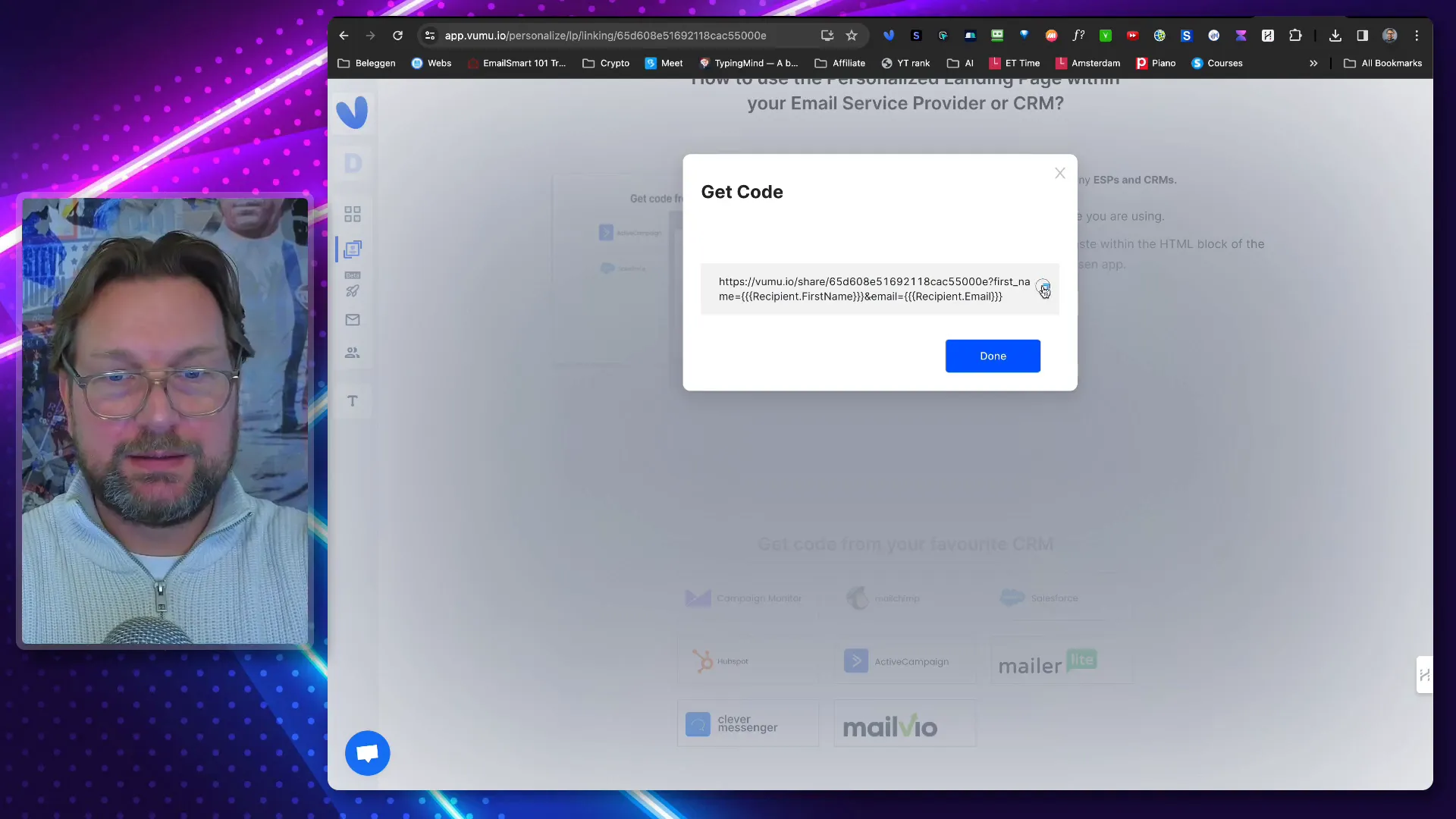Open the ET Time bookmark
This screenshot has height=819, width=1456.
point(1015,63)
